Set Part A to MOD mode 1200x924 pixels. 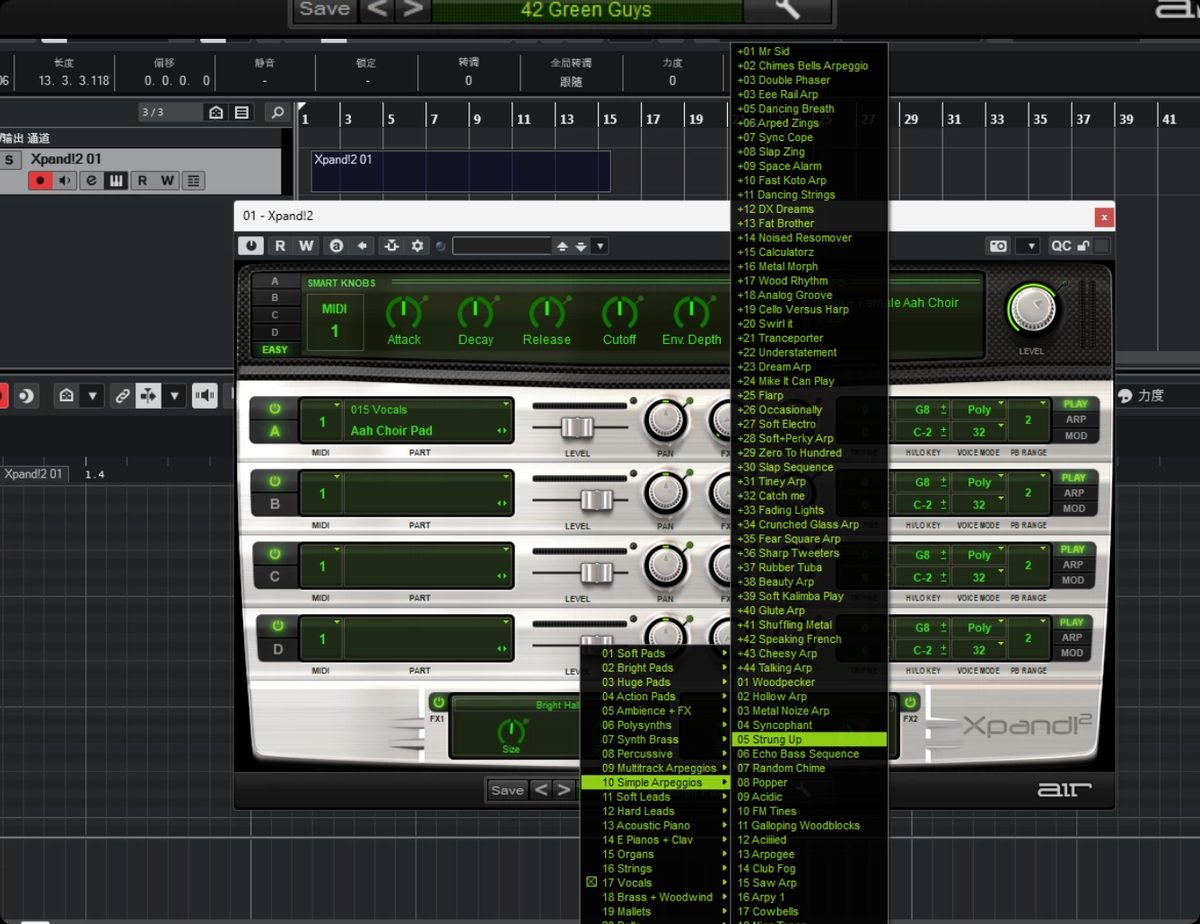[x=1075, y=436]
